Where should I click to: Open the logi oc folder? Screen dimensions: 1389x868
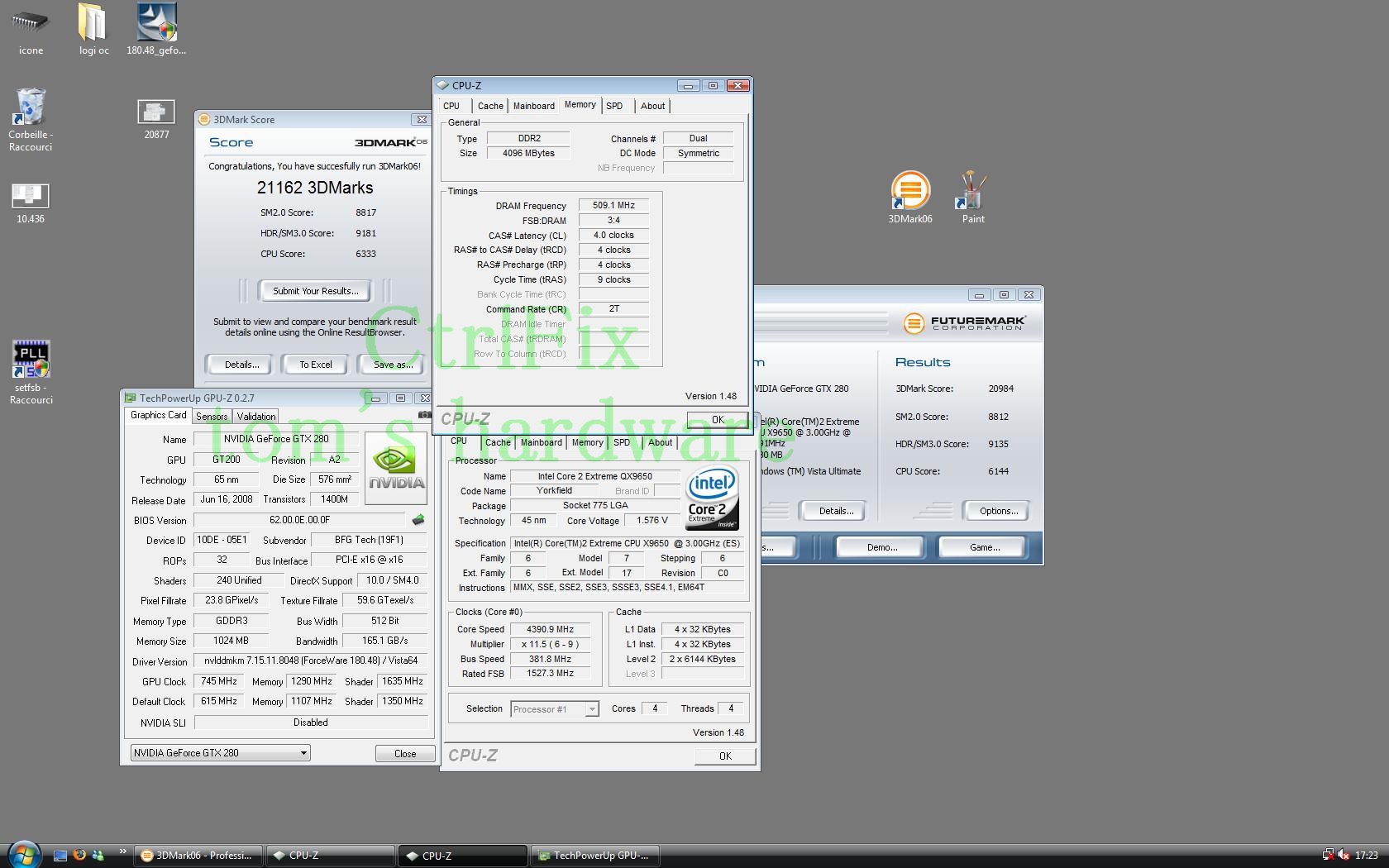click(x=93, y=29)
